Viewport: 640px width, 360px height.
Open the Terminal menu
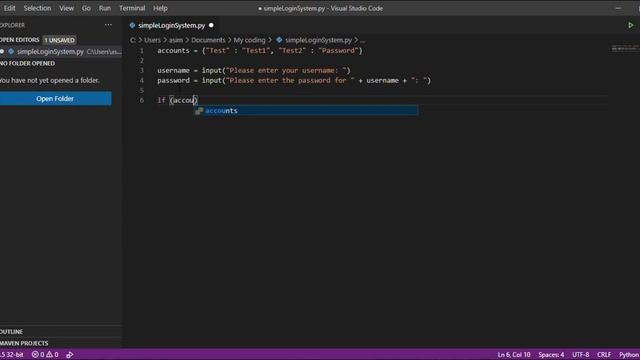pos(132,8)
